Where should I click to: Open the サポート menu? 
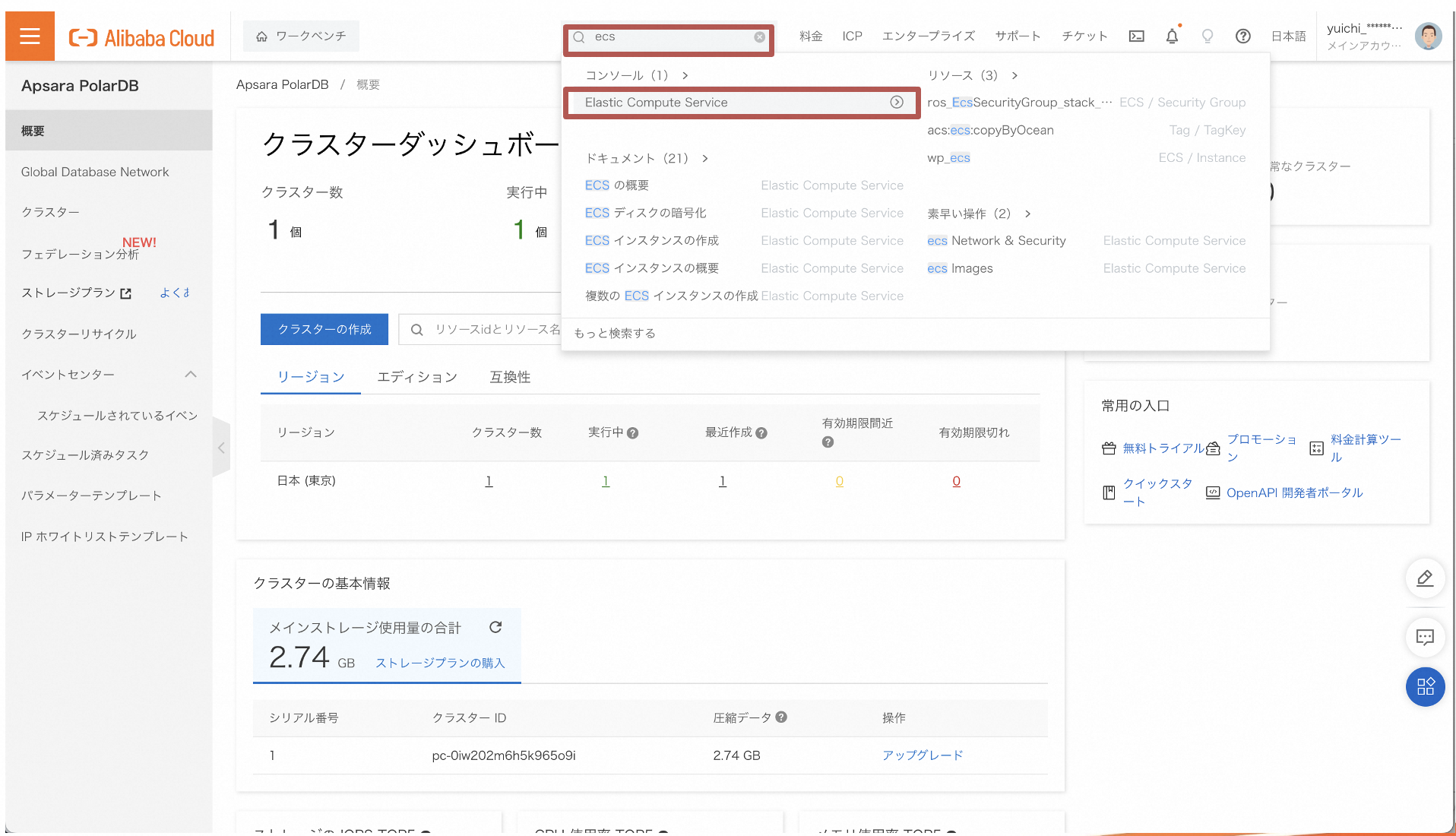1018,36
